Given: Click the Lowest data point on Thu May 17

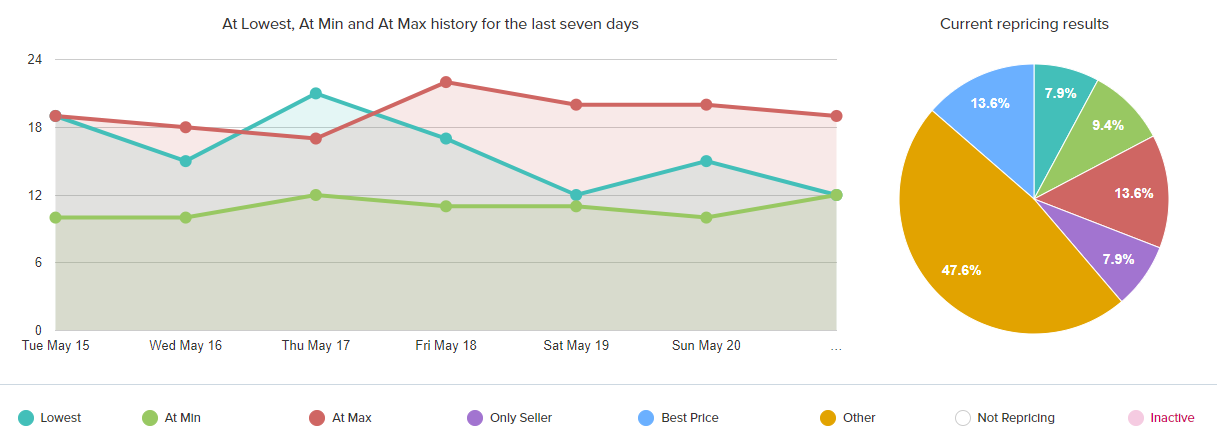Looking at the screenshot, I should [316, 93].
